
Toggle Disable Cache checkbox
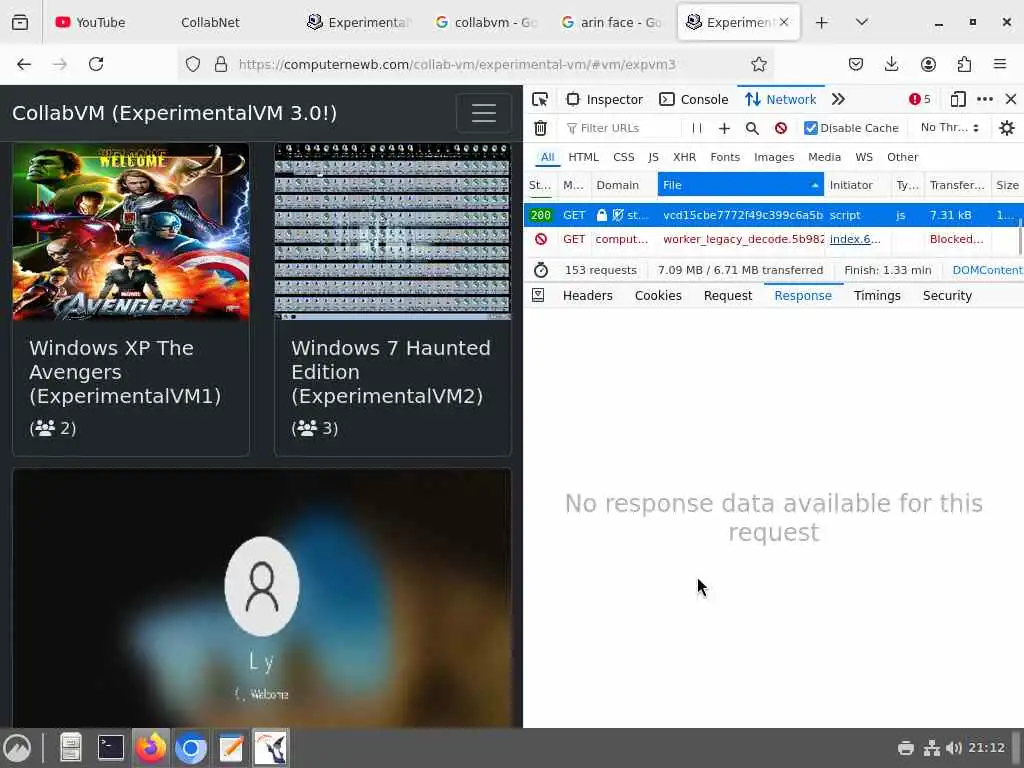(810, 128)
